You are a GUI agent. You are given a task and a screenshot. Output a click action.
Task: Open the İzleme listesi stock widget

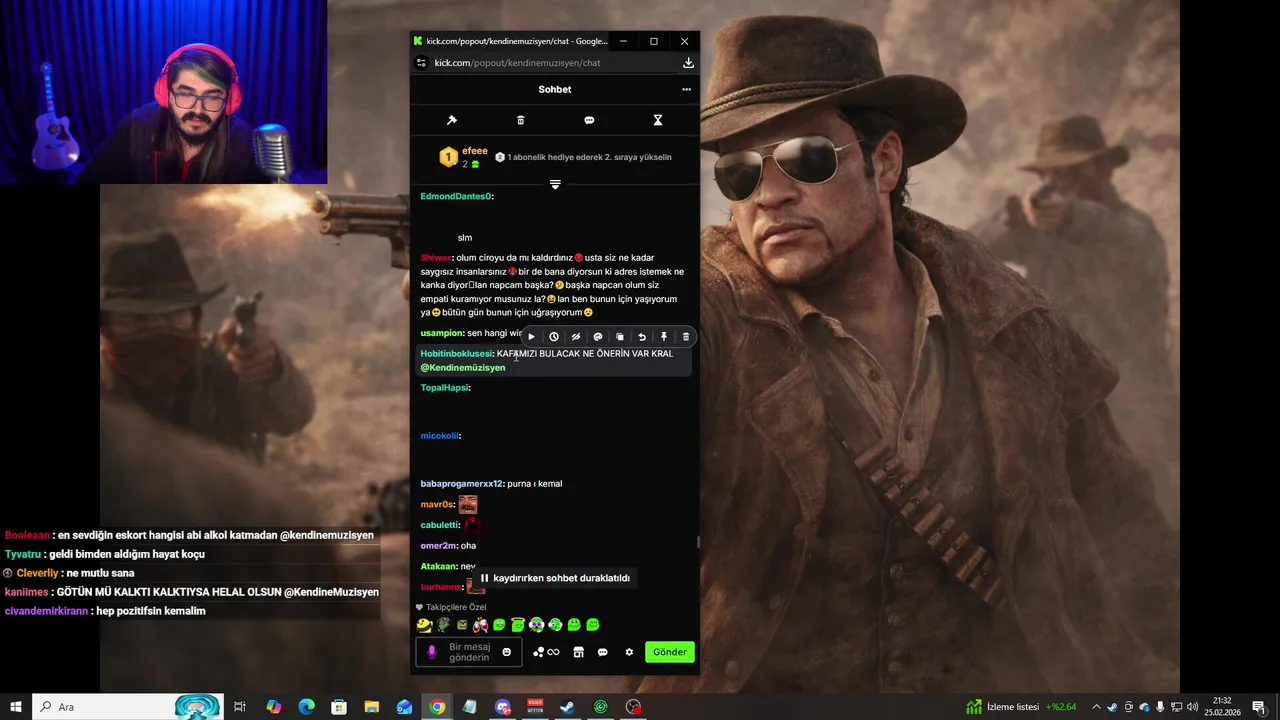pyautogui.click(x=1021, y=707)
